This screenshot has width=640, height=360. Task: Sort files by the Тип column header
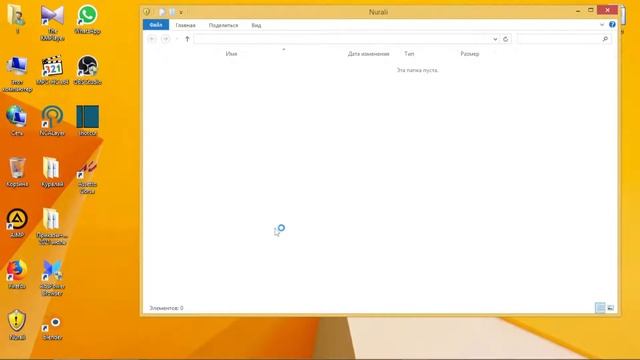(x=409, y=53)
